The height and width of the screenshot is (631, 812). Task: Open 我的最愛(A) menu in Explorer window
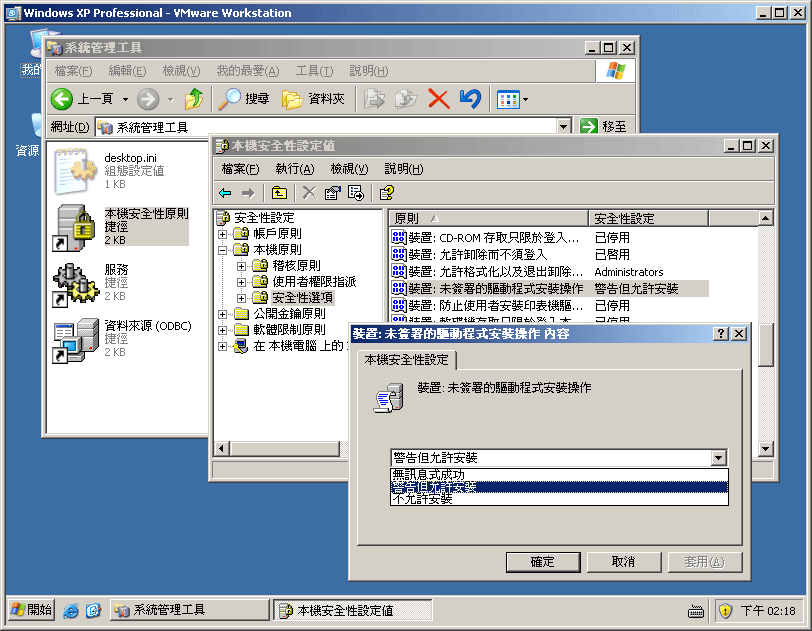pos(248,71)
